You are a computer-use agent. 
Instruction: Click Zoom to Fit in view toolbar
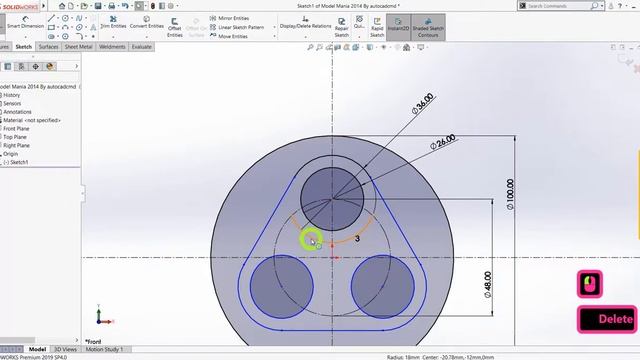coord(310,47)
